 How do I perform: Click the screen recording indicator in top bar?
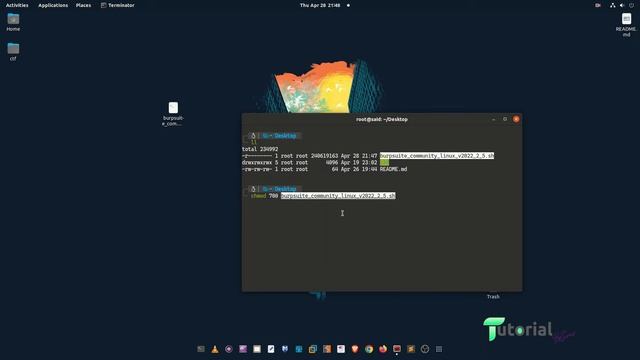pyautogui.click(x=598, y=5)
